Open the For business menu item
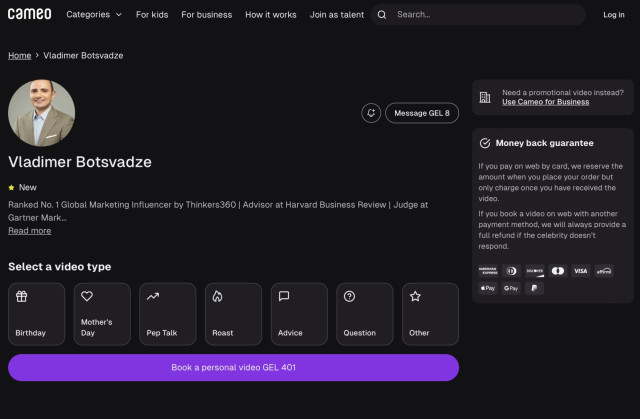 [206, 15]
